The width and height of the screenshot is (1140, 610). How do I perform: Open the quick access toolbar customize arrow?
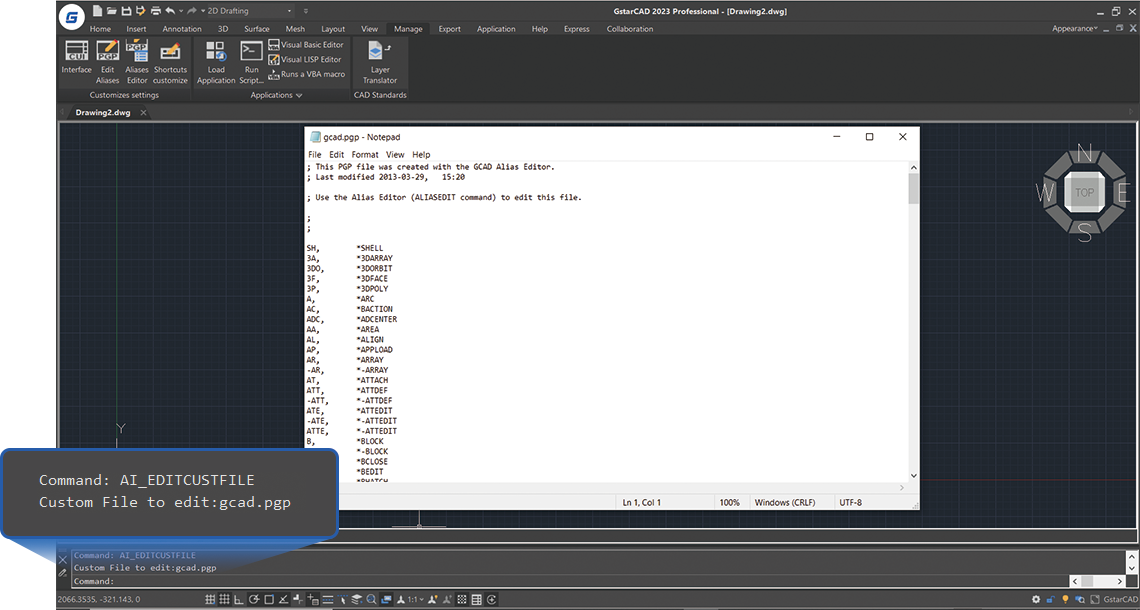coord(305,11)
